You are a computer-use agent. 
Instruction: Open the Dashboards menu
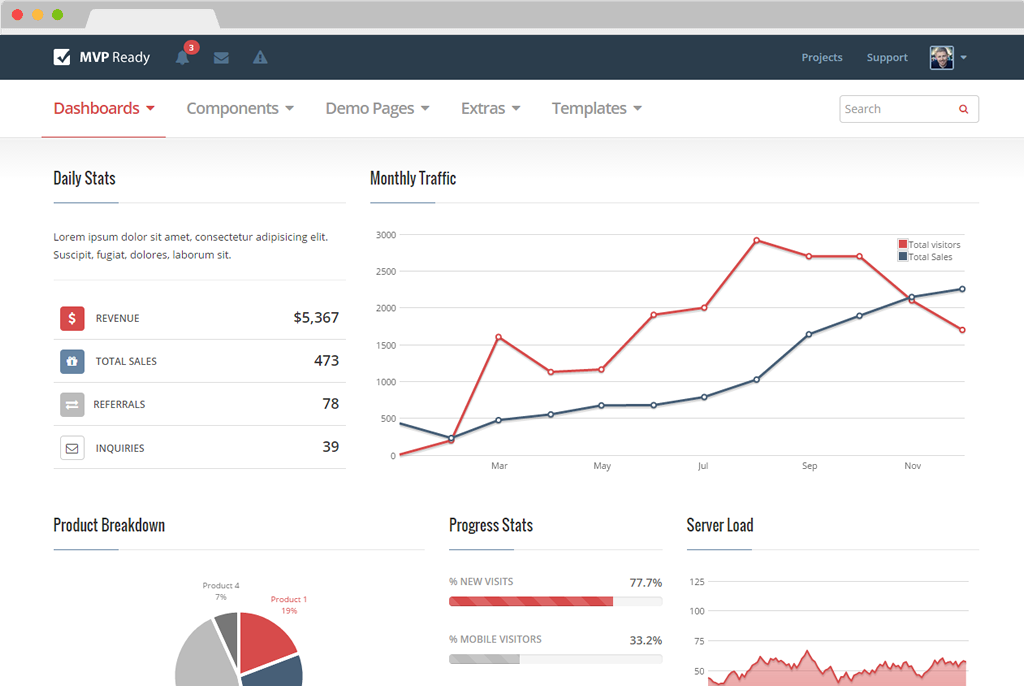tap(104, 108)
